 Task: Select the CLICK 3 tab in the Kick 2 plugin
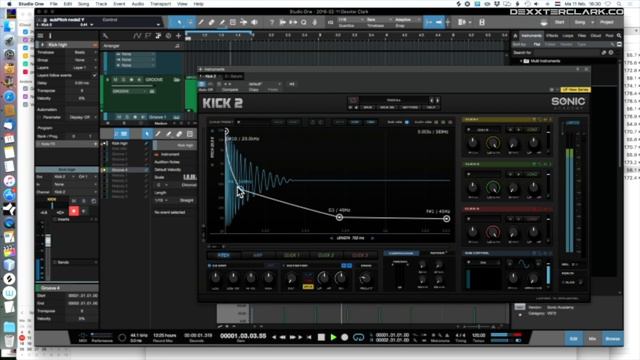[x=360, y=255]
